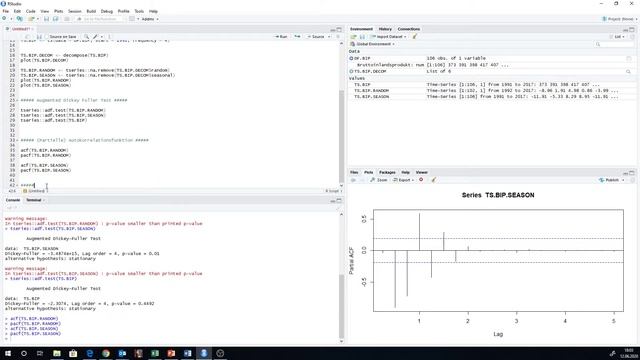Click the Re-run previous code icon
The image size is (640, 360).
click(x=297, y=37)
